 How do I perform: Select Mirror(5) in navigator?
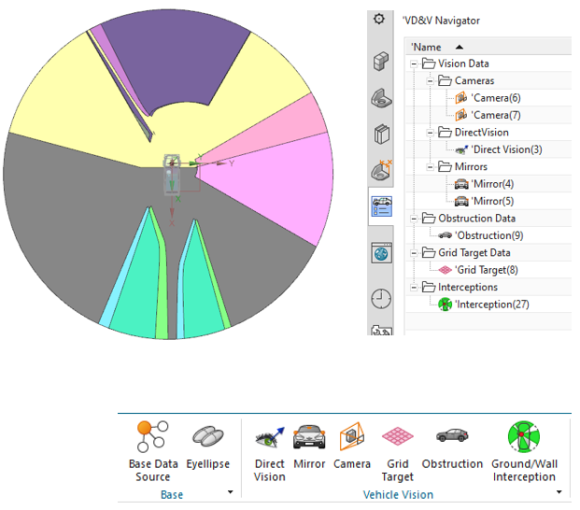click(x=493, y=201)
